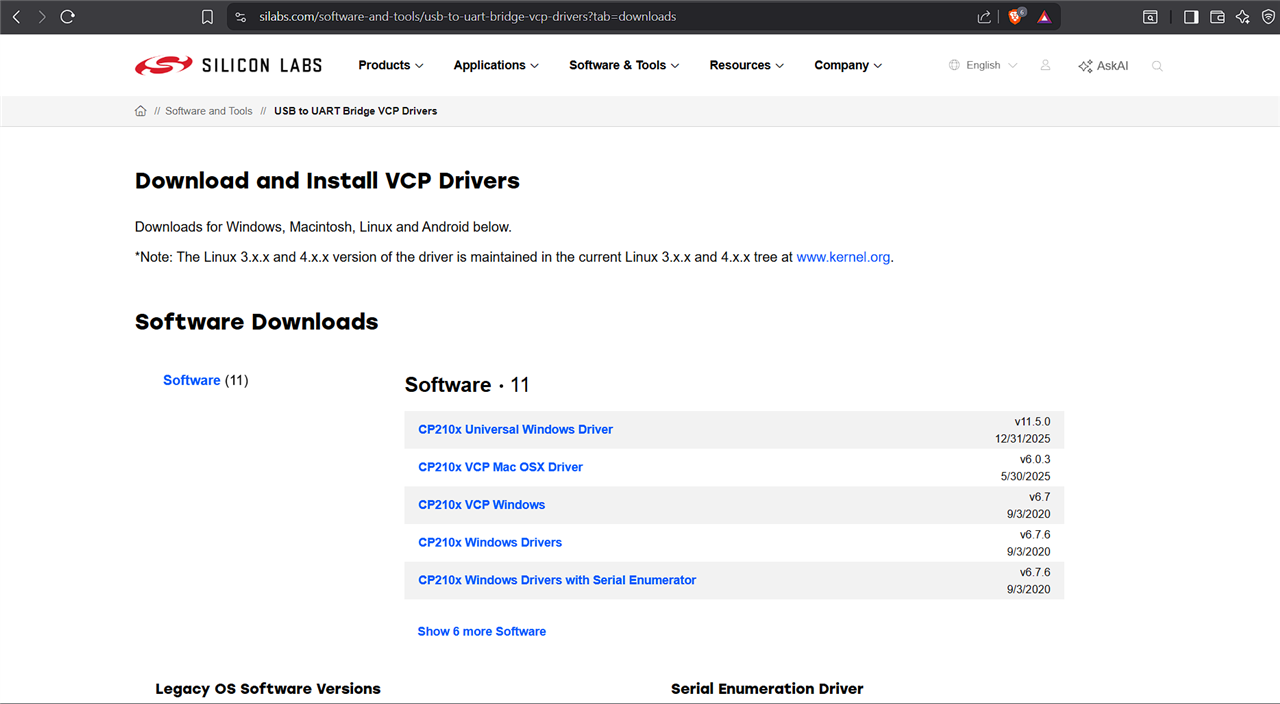Bookmark this page
The height and width of the screenshot is (704, 1280).
coord(207,17)
